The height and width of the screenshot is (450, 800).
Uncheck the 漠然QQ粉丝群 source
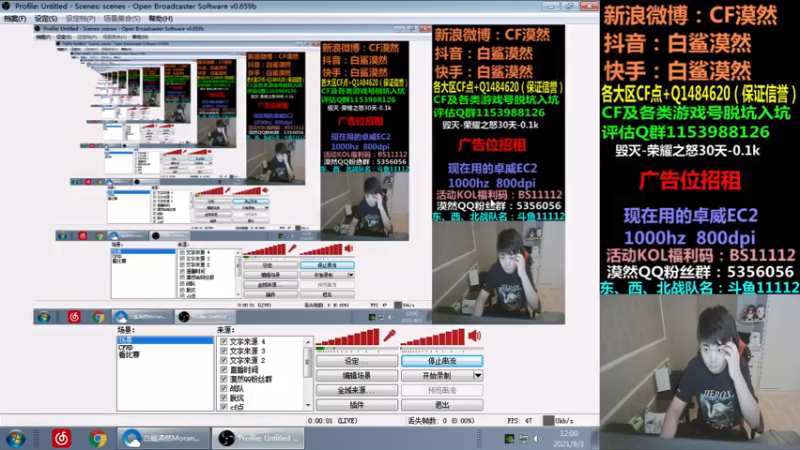pyautogui.click(x=223, y=379)
